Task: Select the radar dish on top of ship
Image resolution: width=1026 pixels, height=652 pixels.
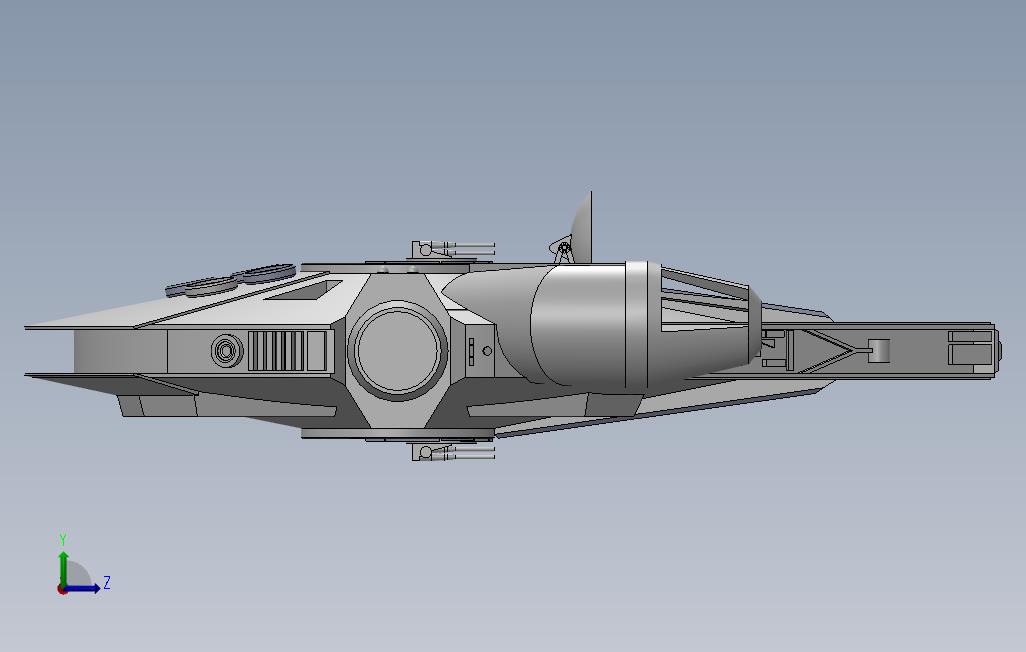Action: pos(581,228)
